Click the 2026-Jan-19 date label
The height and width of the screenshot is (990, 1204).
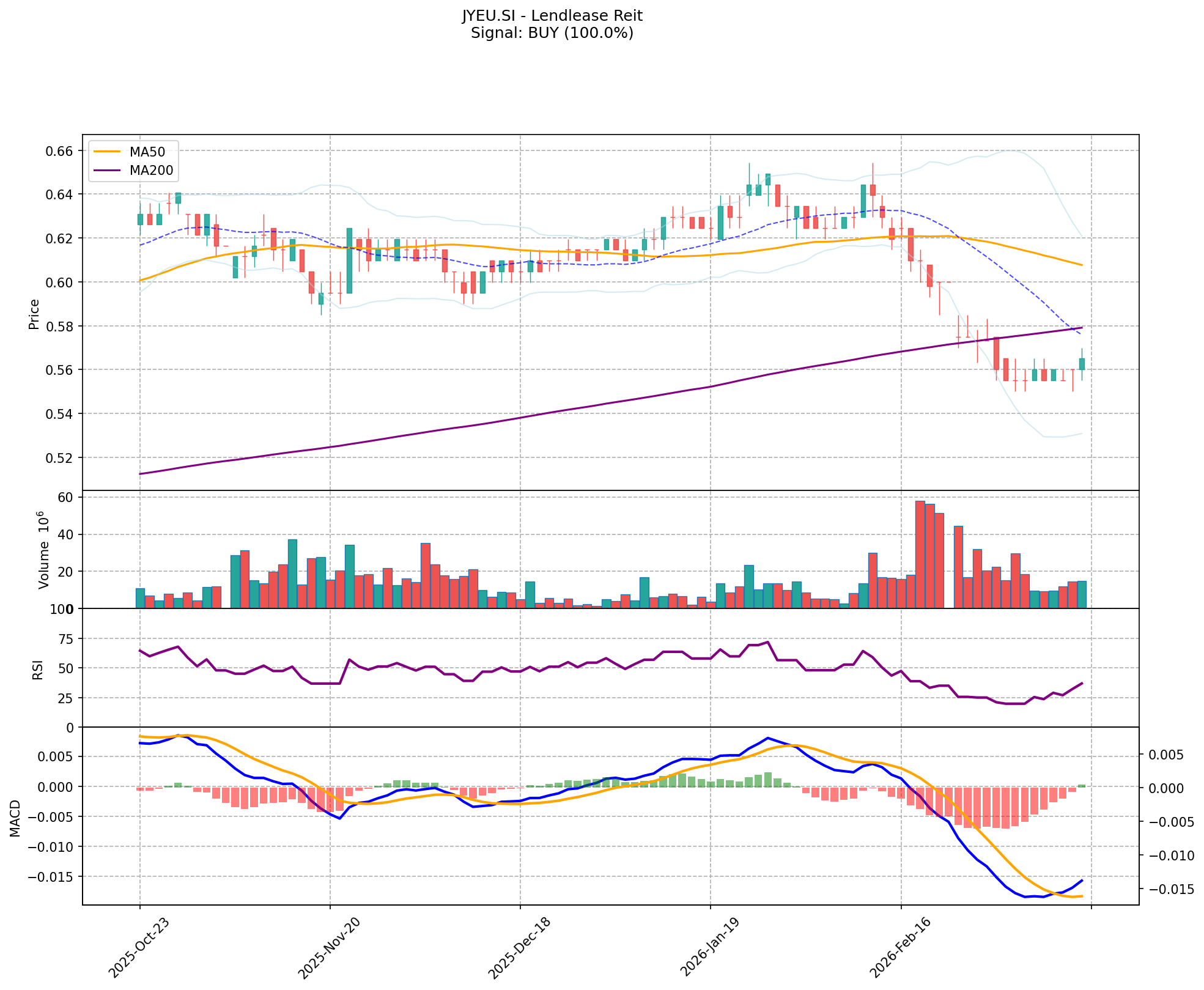(709, 947)
